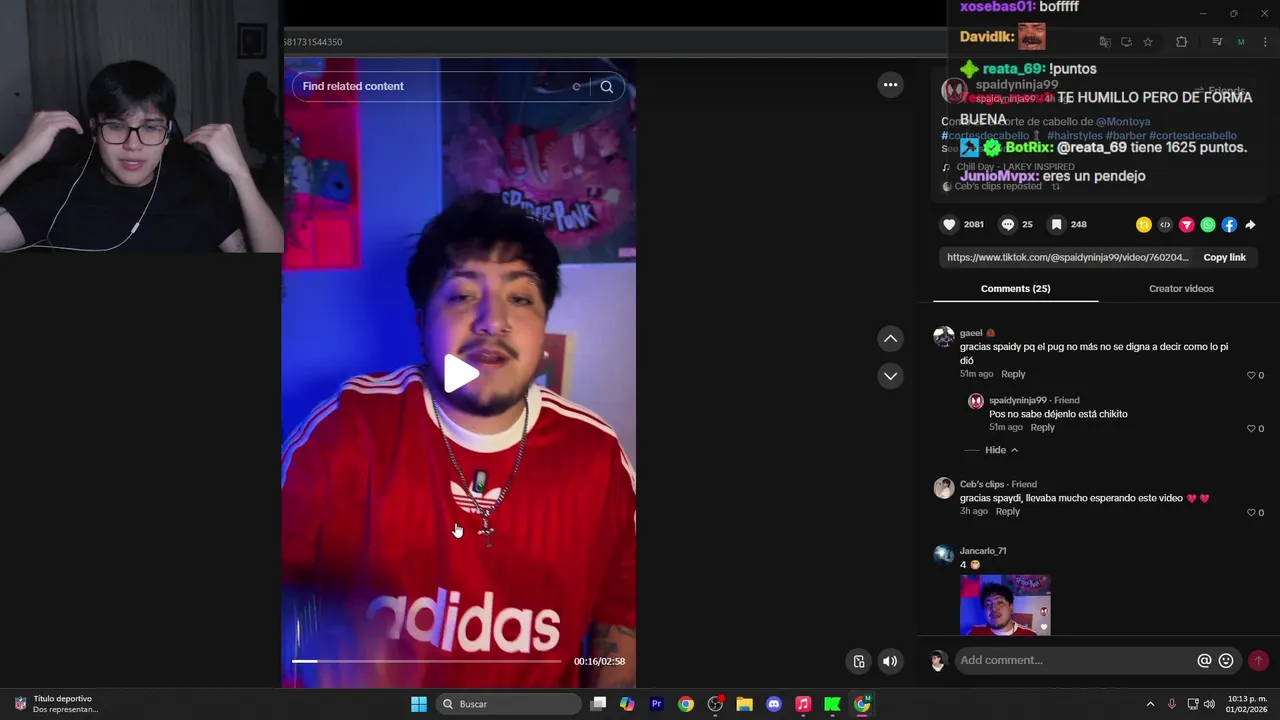Image resolution: width=1280 pixels, height=720 pixels.
Task: Click the search magnifier in Find related content
Action: coord(607,86)
